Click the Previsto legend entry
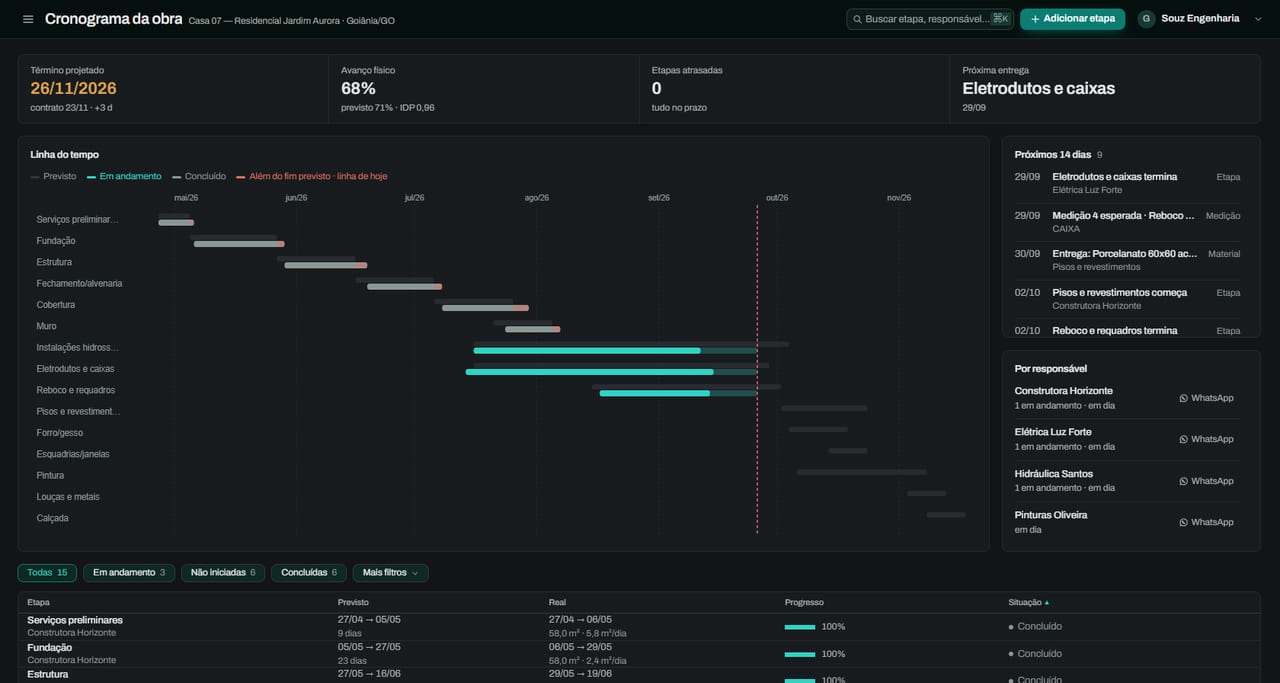1280x683 pixels. pos(53,176)
